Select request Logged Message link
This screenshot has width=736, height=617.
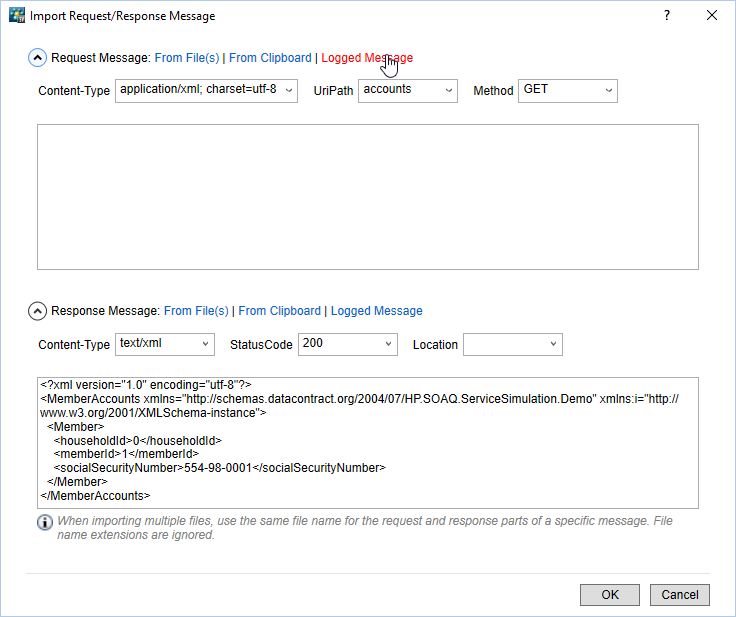pos(366,58)
